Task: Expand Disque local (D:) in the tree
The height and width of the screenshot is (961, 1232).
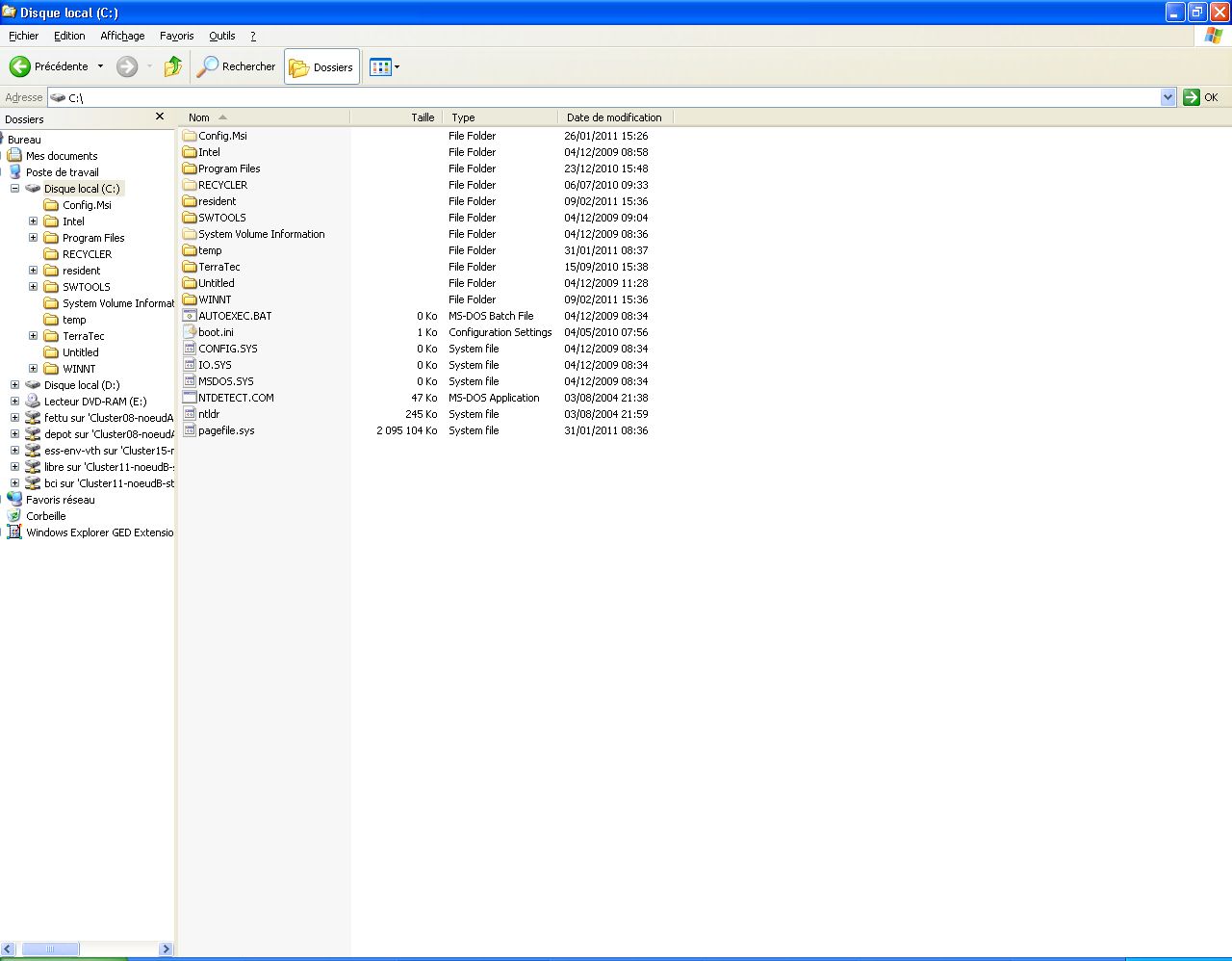Action: [x=14, y=385]
